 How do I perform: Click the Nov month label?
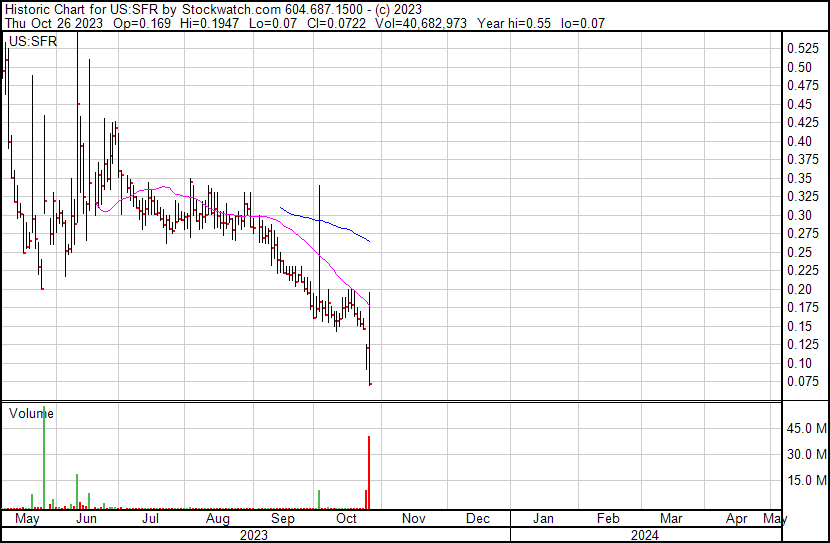point(413,519)
